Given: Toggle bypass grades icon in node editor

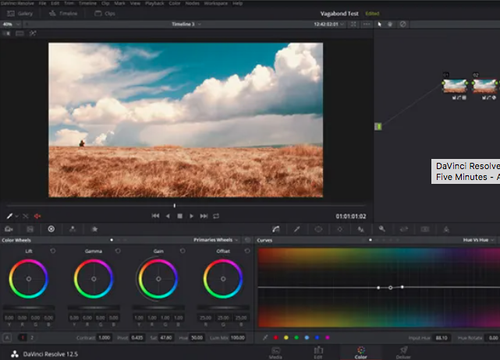Looking at the screenshot, I should [403, 24].
